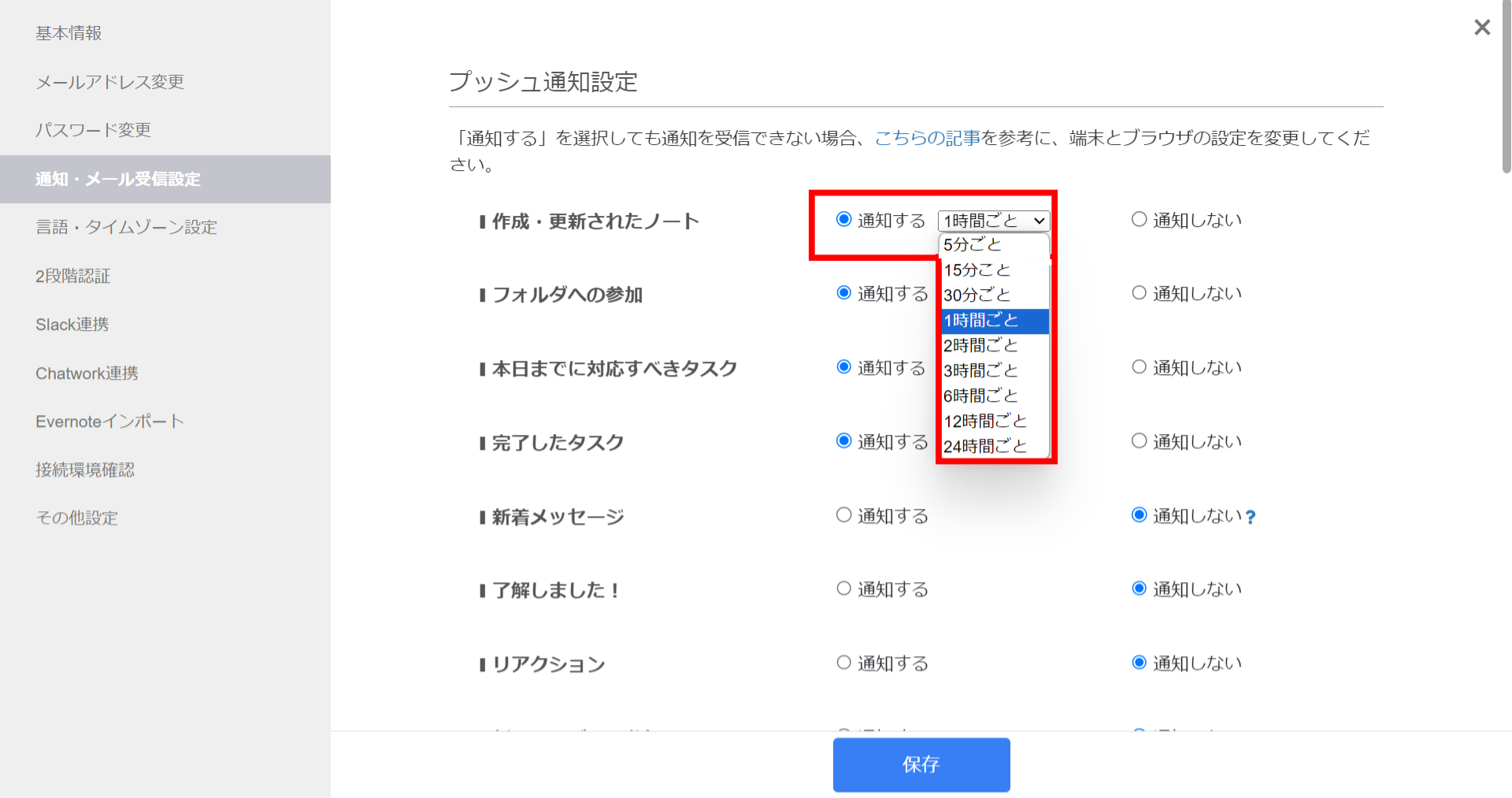
Task: Open the 基本情報 settings section
Action: (67, 32)
